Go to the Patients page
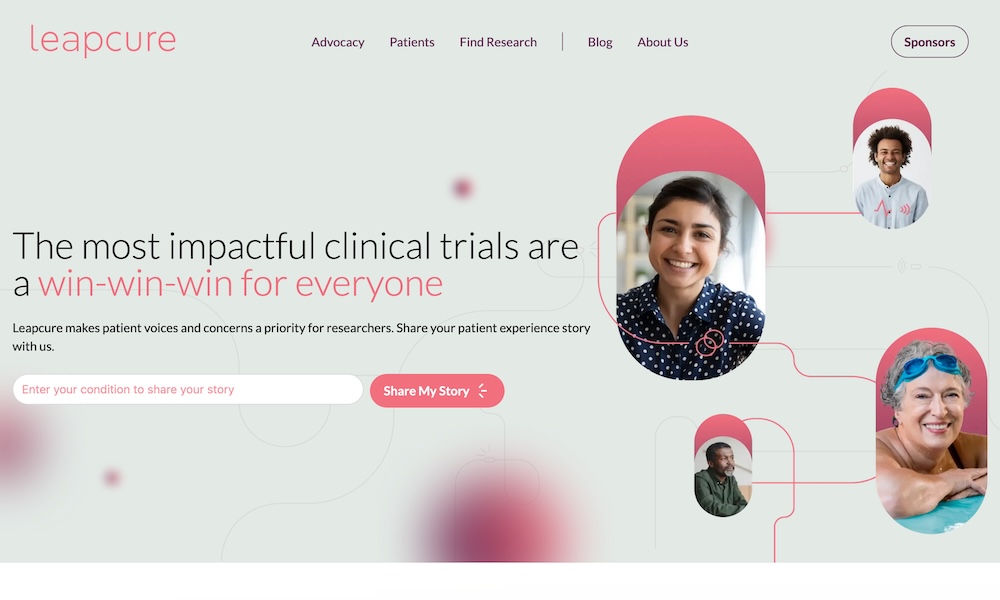 tap(412, 42)
